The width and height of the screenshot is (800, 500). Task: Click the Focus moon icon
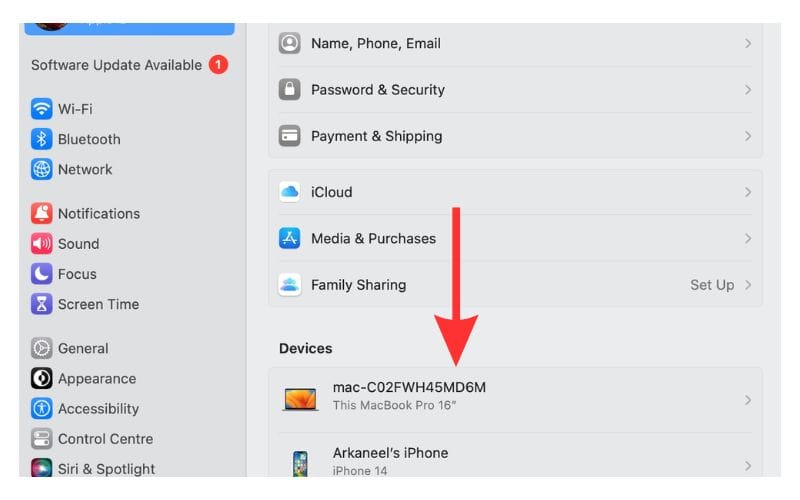[42, 273]
